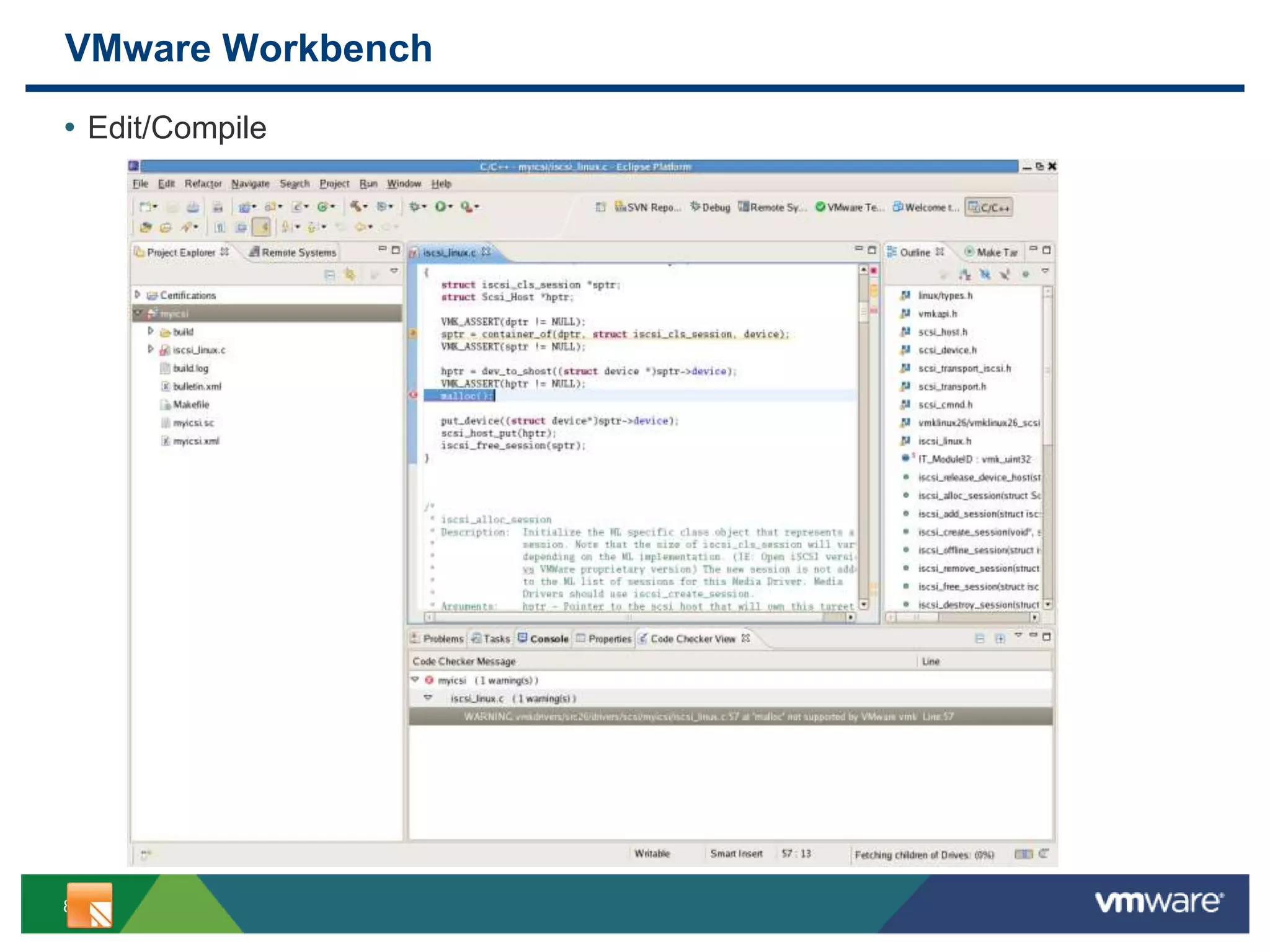
Task: Collapse the myicsi project node
Action: pyautogui.click(x=138, y=313)
